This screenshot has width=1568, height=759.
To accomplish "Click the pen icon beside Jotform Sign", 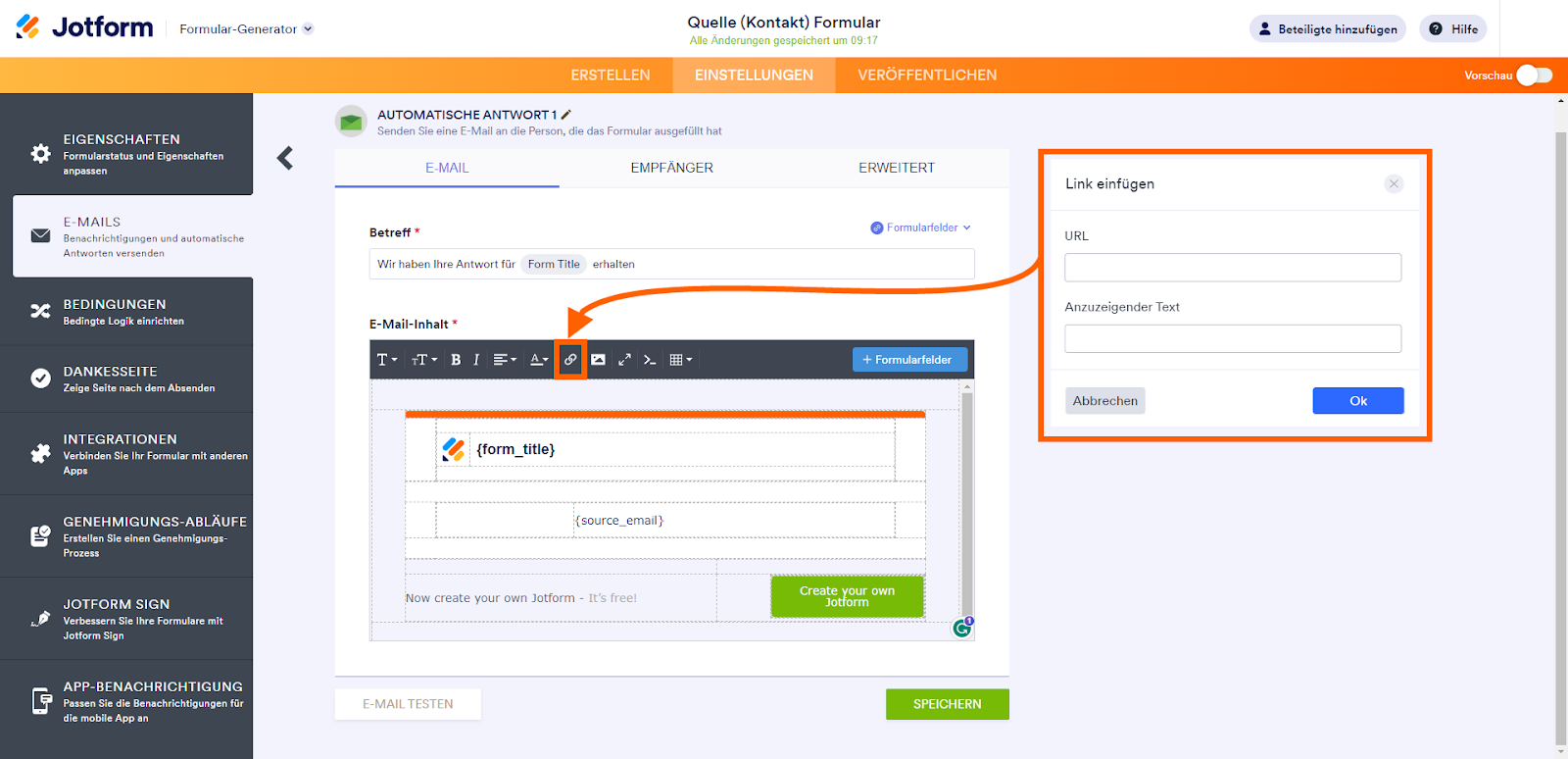I will [40, 618].
